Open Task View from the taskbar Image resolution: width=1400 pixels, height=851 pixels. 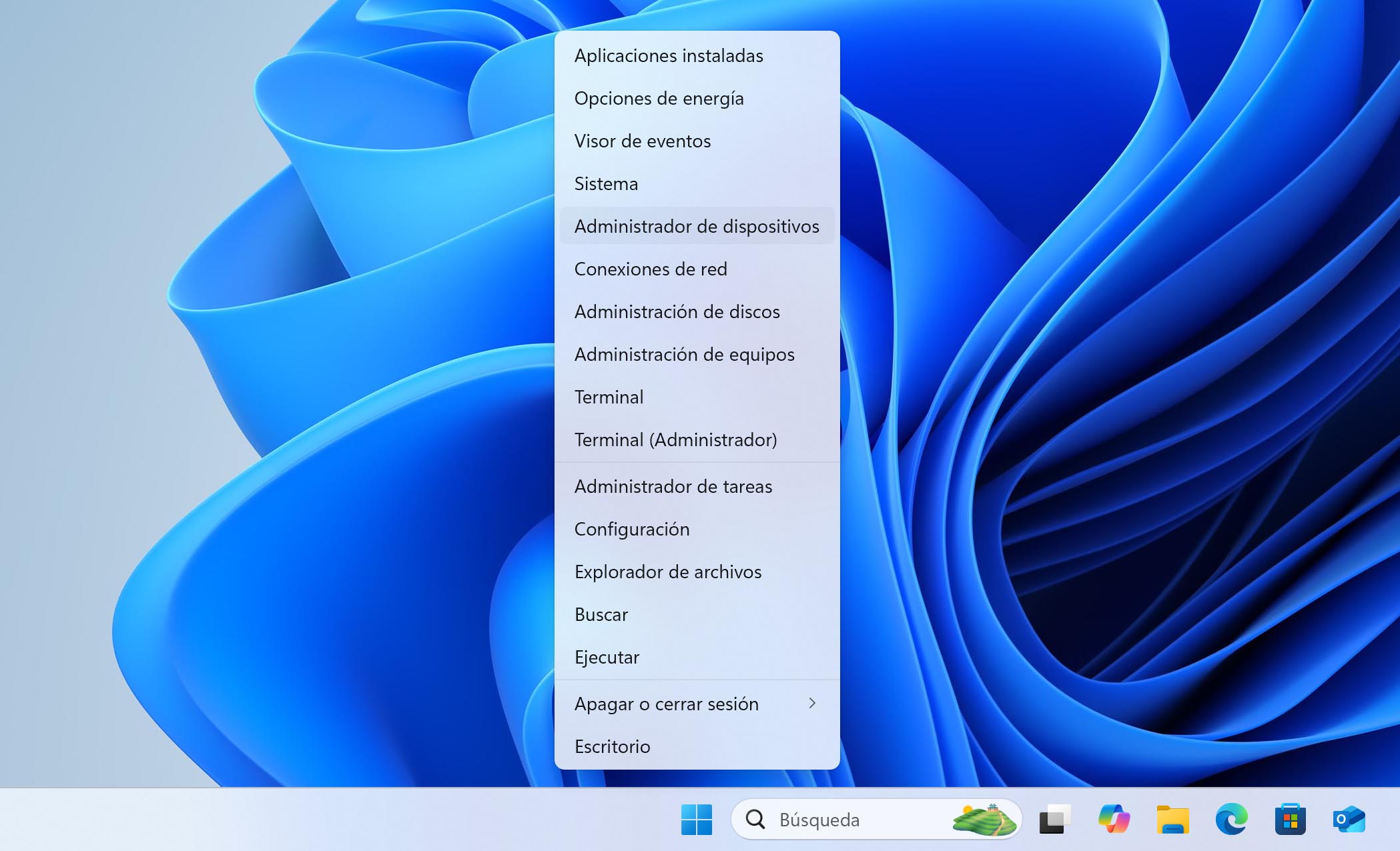(x=1055, y=820)
